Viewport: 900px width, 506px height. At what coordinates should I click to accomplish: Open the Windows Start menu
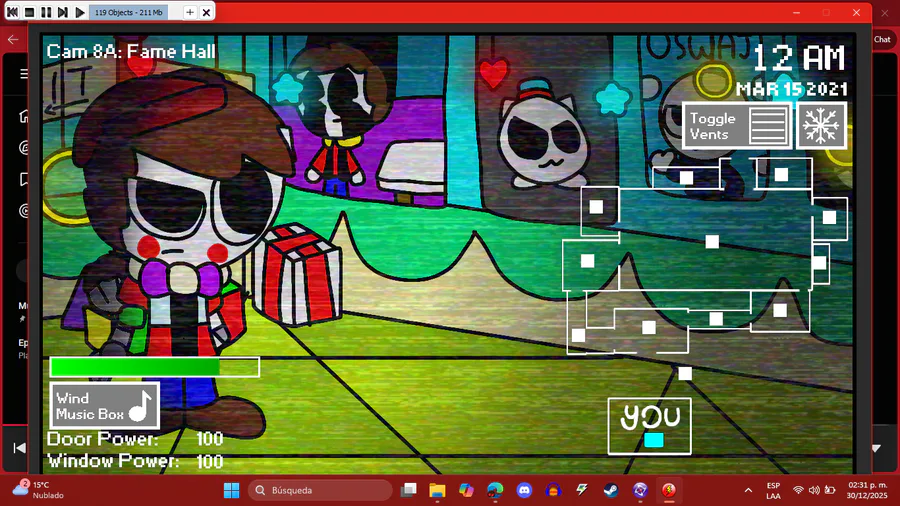[231, 491]
